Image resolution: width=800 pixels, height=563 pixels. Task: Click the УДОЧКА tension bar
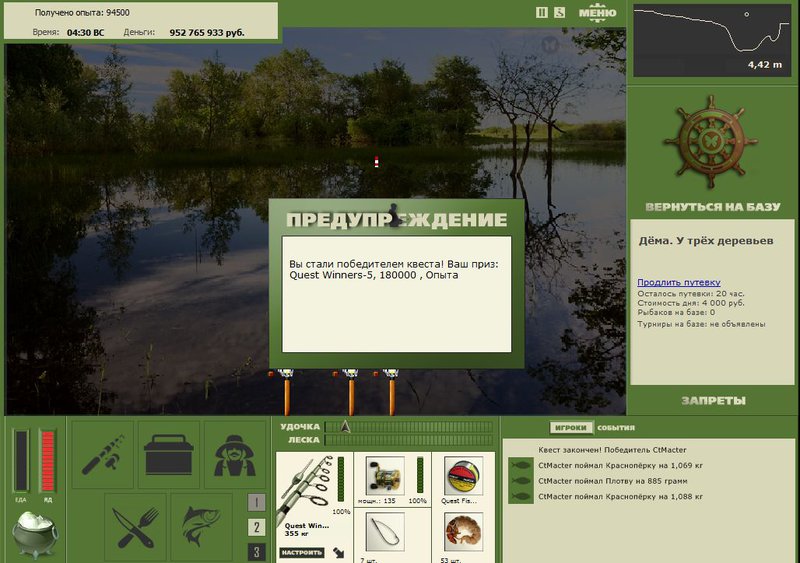pyautogui.click(x=409, y=427)
